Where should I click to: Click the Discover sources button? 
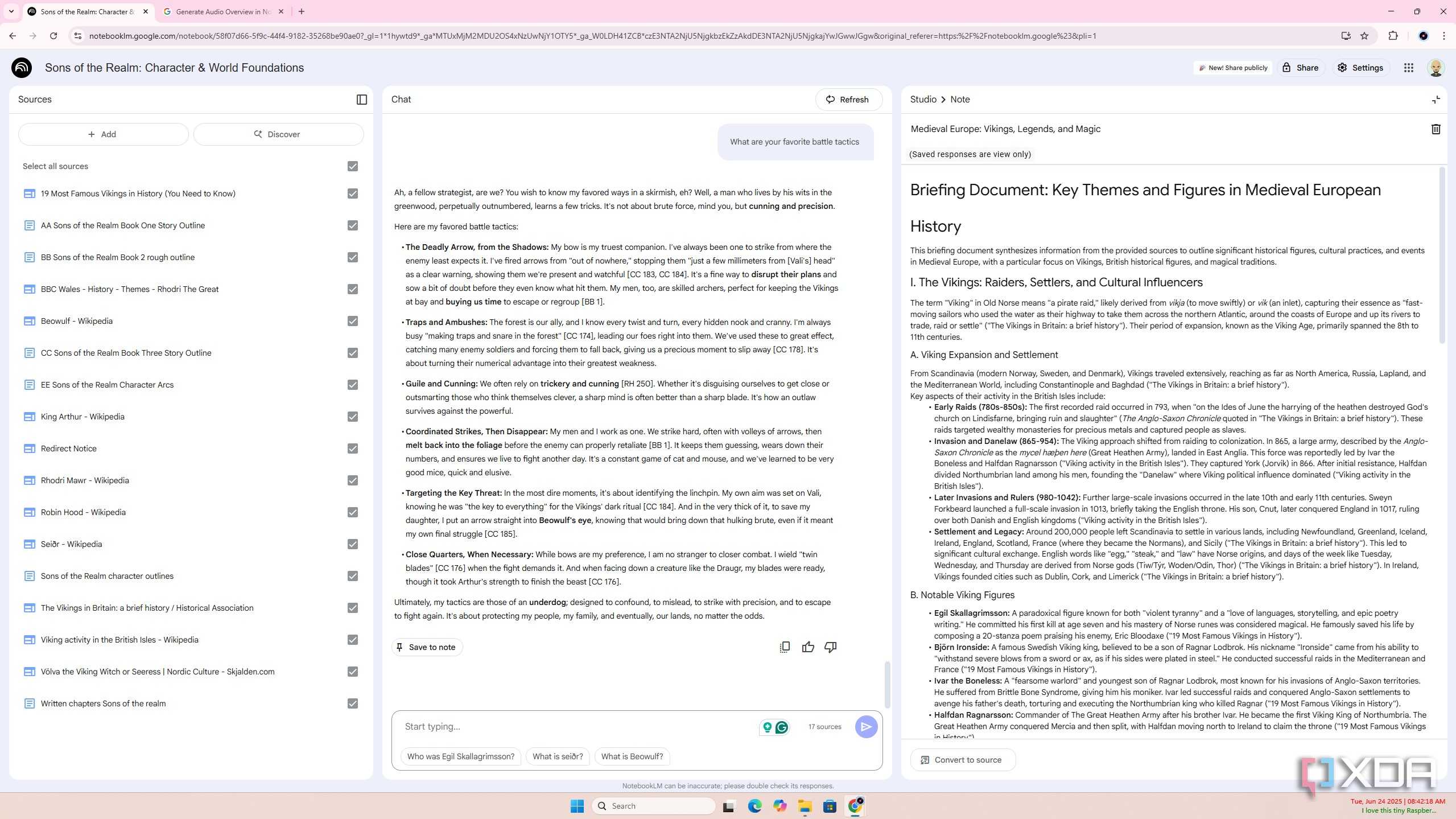[278, 134]
